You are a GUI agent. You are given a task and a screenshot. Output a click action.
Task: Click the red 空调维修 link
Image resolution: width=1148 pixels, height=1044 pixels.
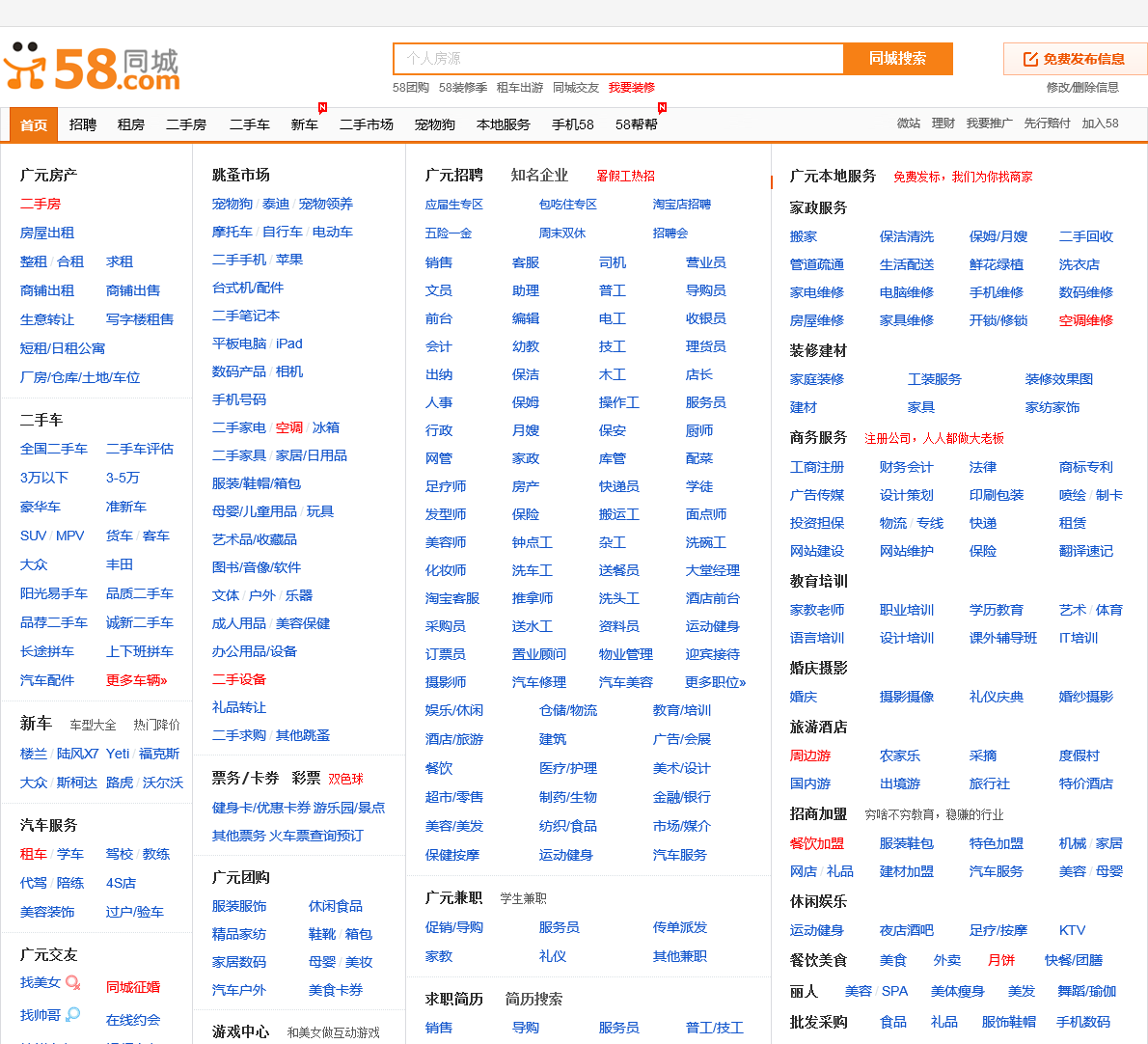[1085, 320]
